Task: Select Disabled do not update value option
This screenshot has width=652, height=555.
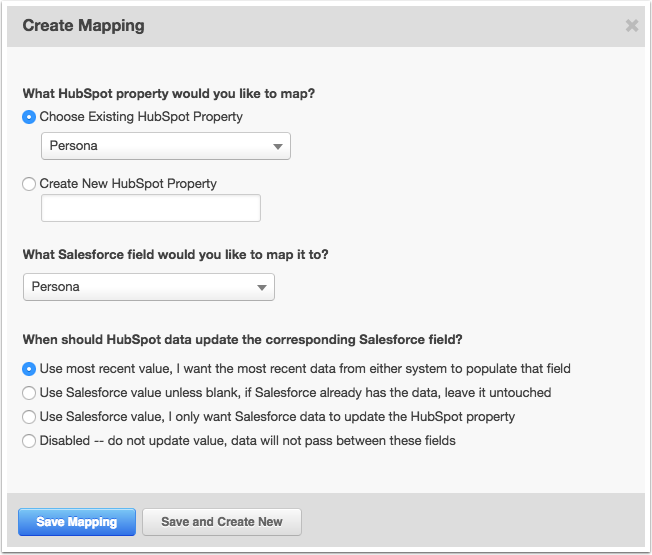Action: pos(29,441)
